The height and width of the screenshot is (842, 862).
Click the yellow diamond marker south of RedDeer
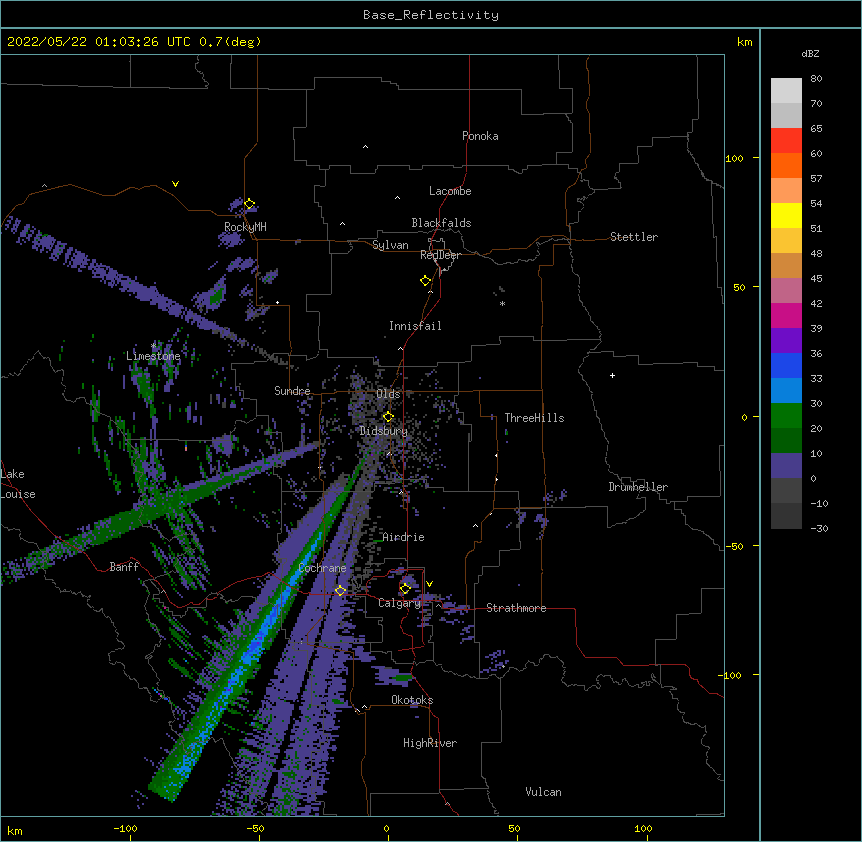pos(426,281)
